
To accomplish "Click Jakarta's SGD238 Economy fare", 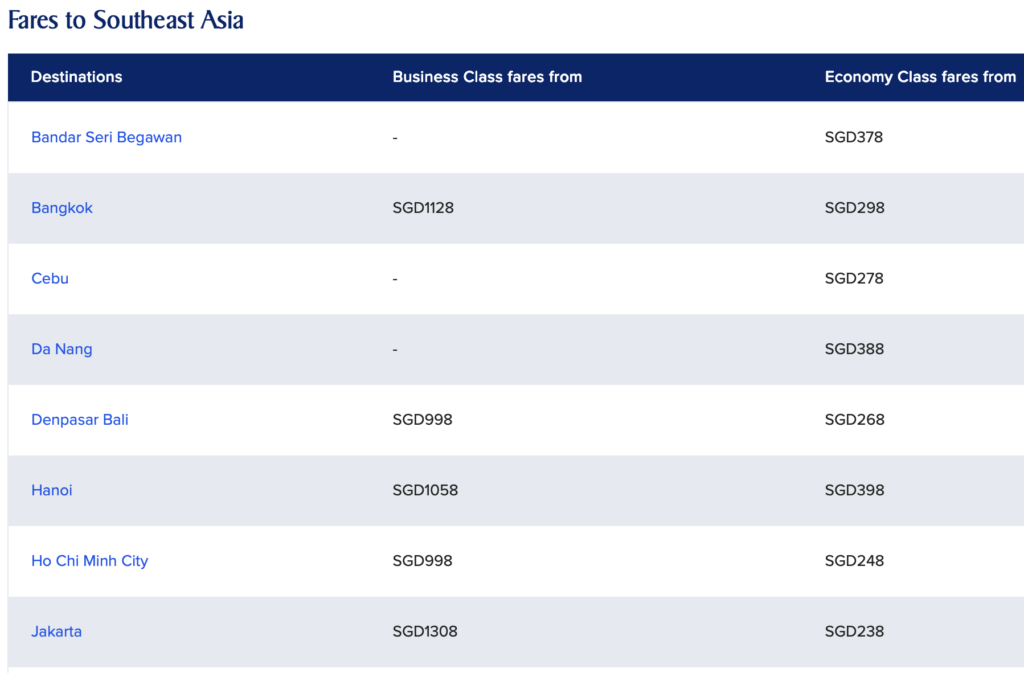I will (x=855, y=631).
